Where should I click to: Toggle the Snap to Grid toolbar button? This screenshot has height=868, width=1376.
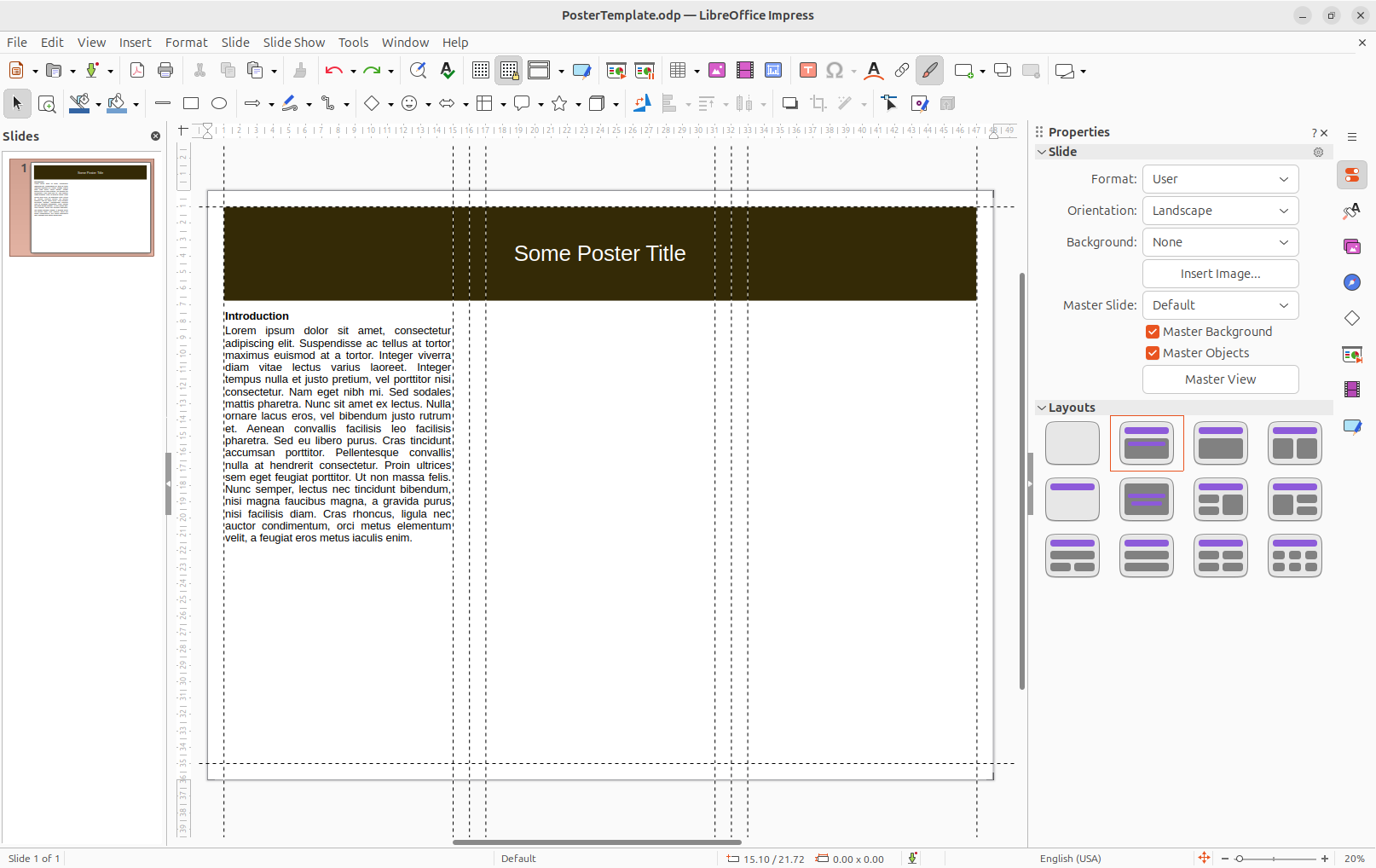pyautogui.click(x=509, y=71)
